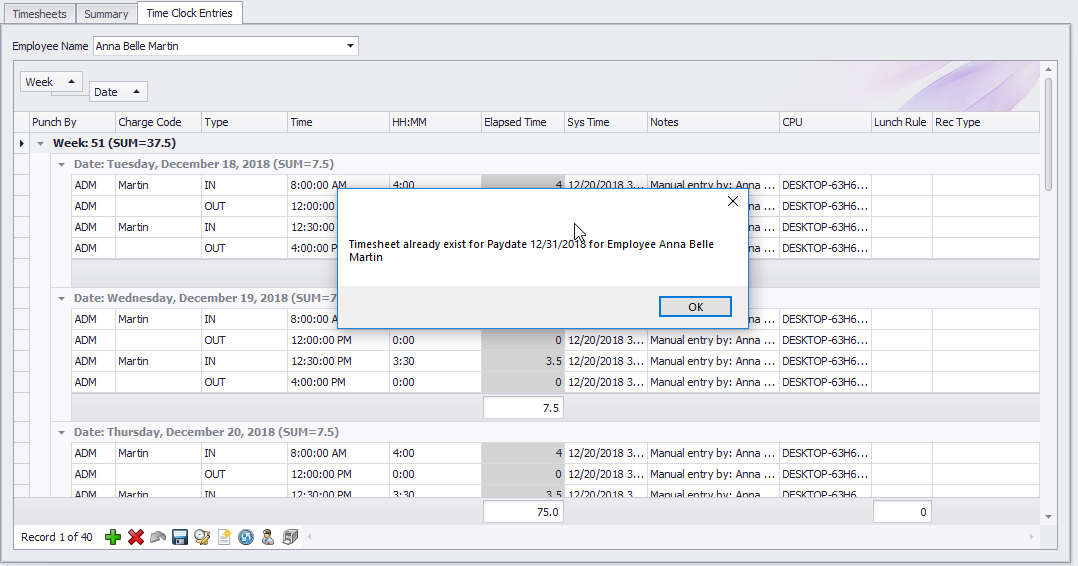Screen dimensions: 1078x566
Task: Click the blue circular refresh icon
Action: click(246, 538)
